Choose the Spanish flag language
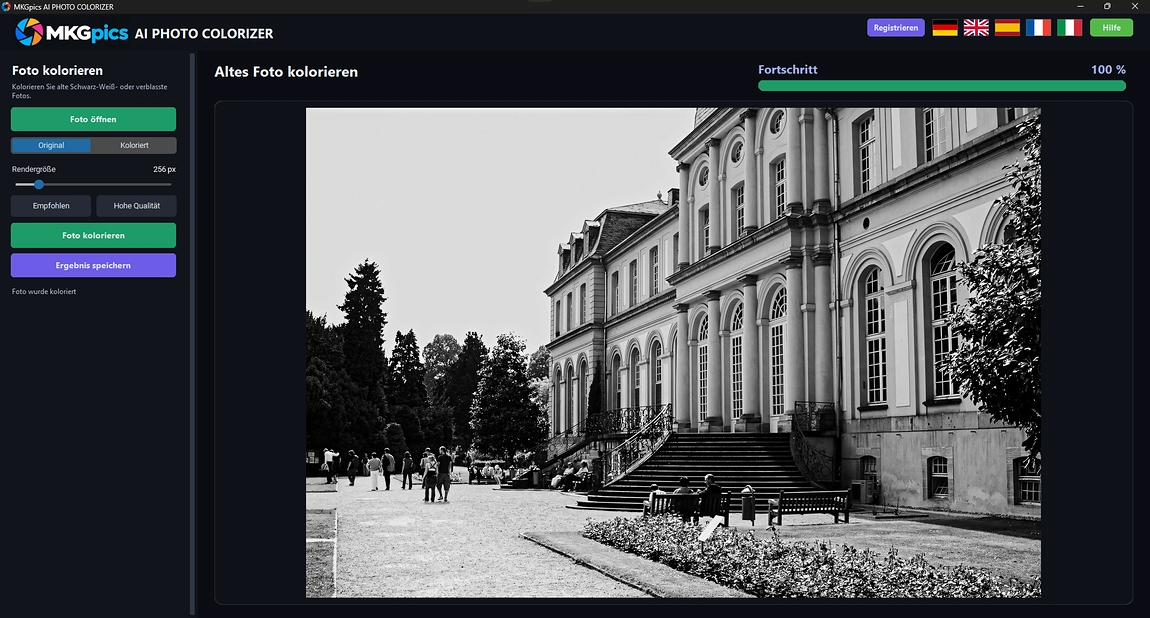The height and width of the screenshot is (618, 1150). click(x=1007, y=28)
